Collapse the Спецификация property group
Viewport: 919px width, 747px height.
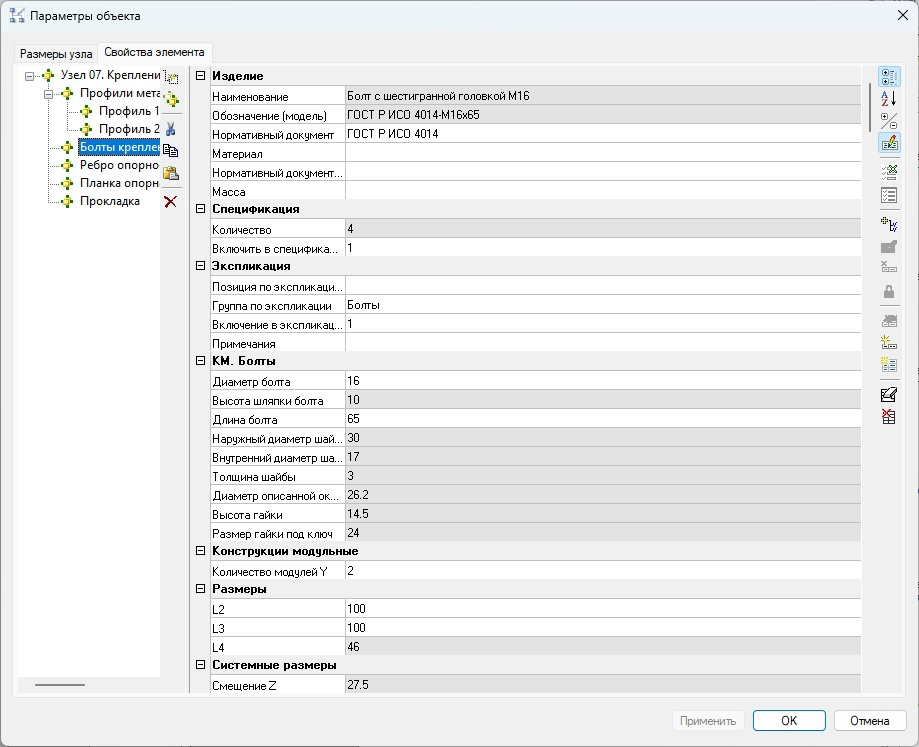pyautogui.click(x=200, y=209)
